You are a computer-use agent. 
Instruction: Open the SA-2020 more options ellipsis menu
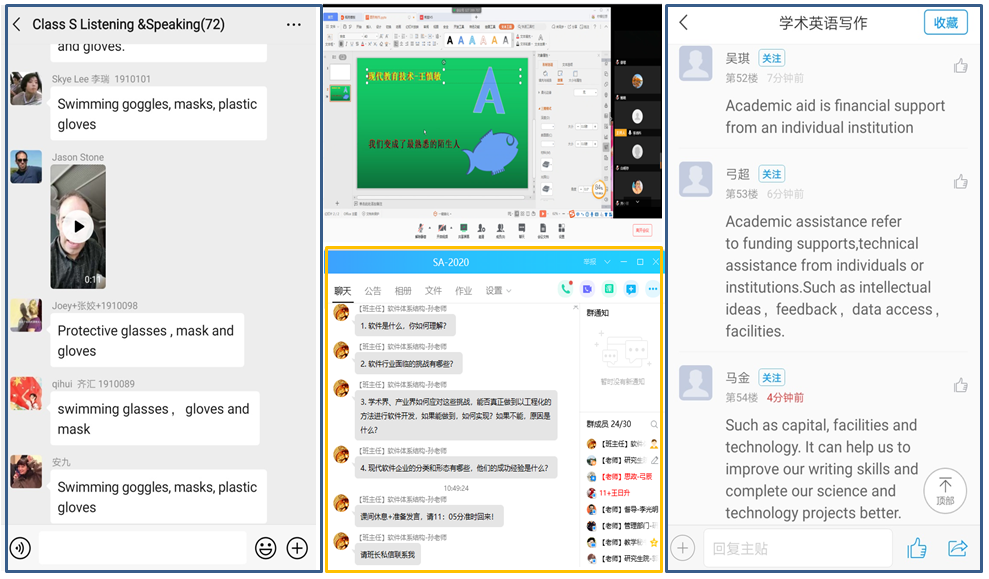pos(653,290)
